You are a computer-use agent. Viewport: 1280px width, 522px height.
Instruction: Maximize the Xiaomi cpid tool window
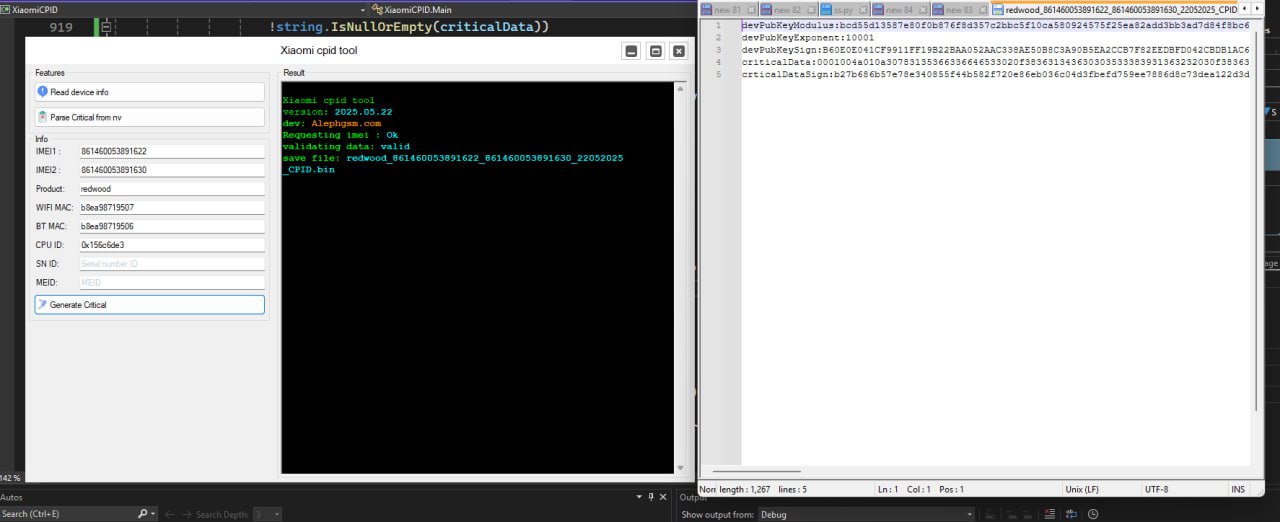[x=655, y=51]
